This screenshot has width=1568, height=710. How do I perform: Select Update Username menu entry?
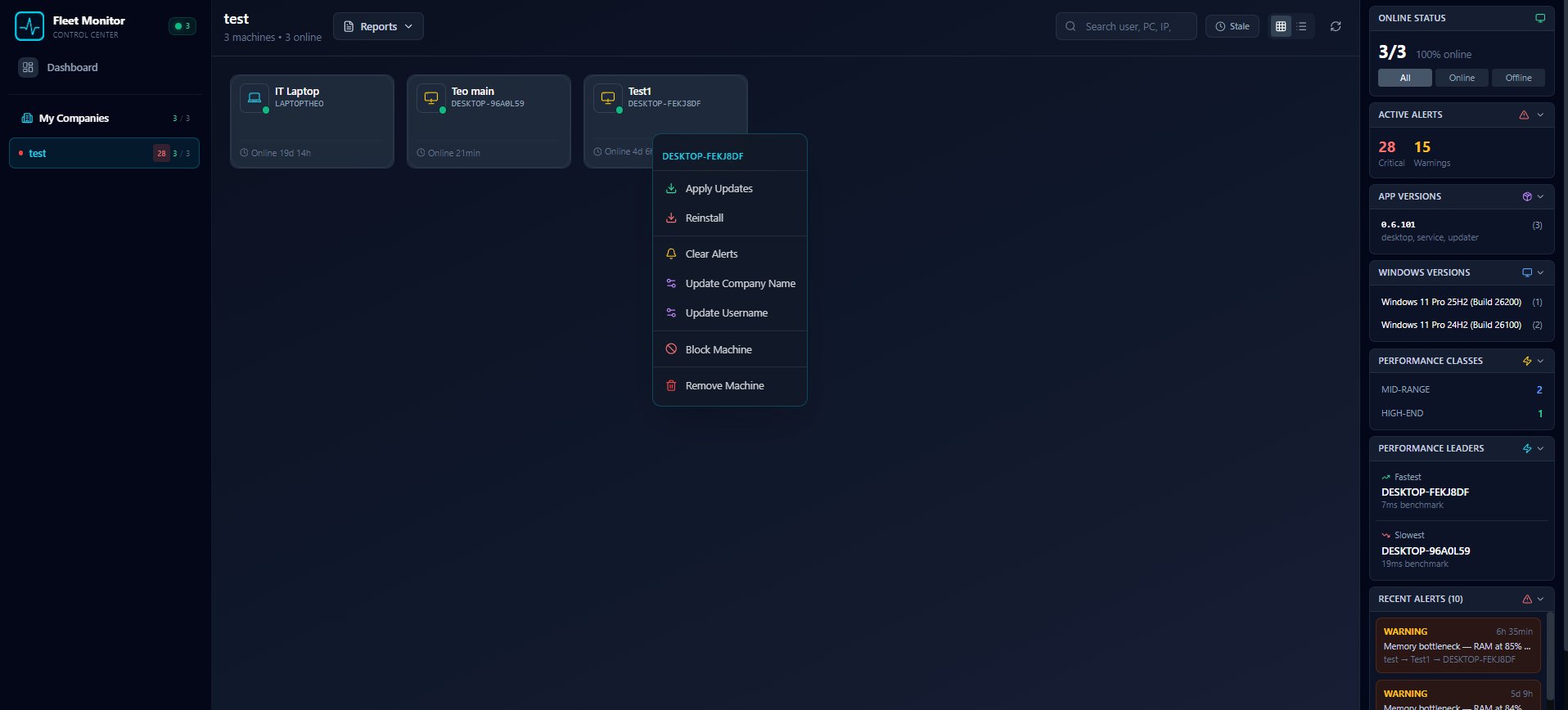(730, 312)
